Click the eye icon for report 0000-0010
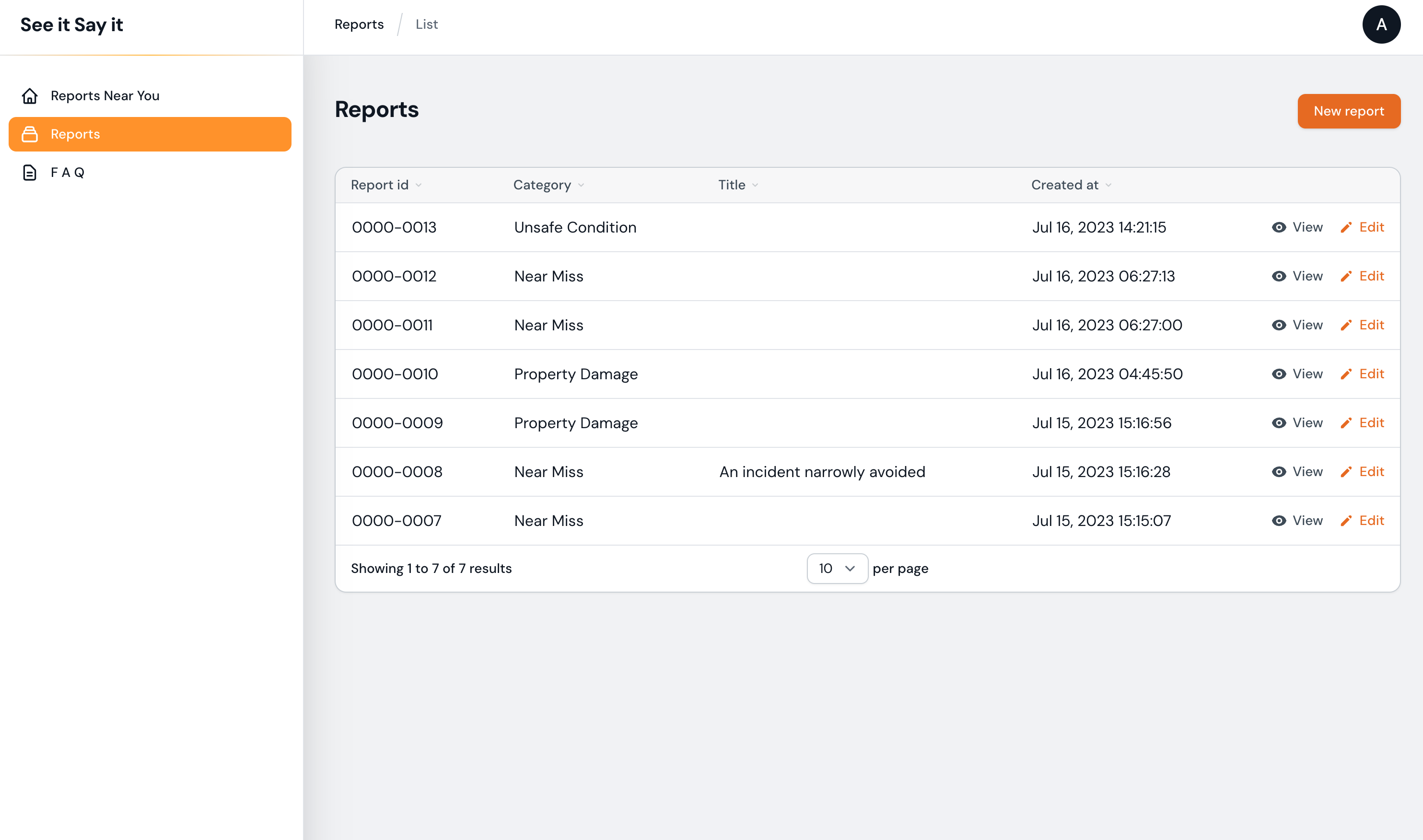The height and width of the screenshot is (840, 1423). click(1279, 374)
